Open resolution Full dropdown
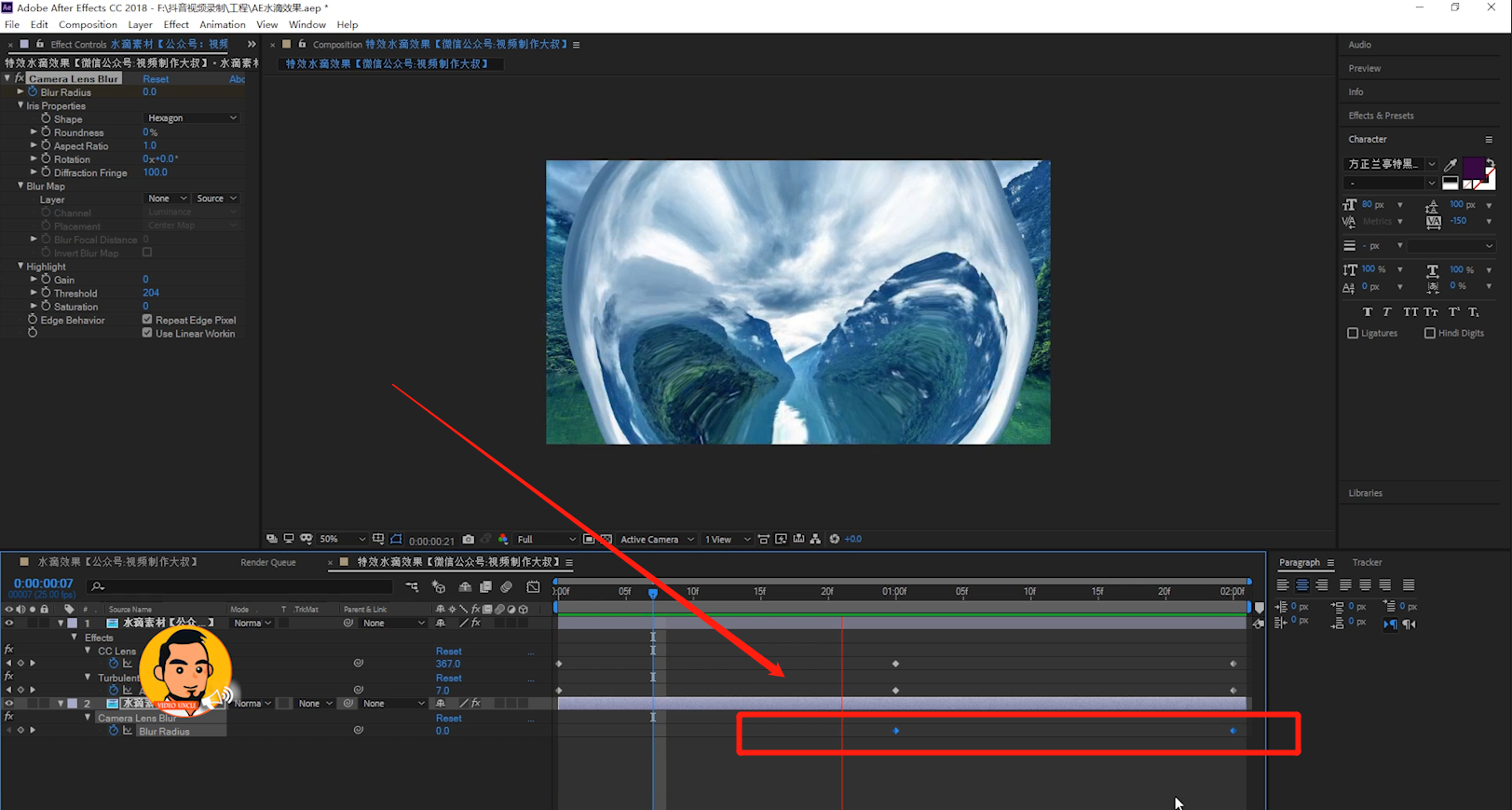The height and width of the screenshot is (810, 1512). [x=547, y=539]
